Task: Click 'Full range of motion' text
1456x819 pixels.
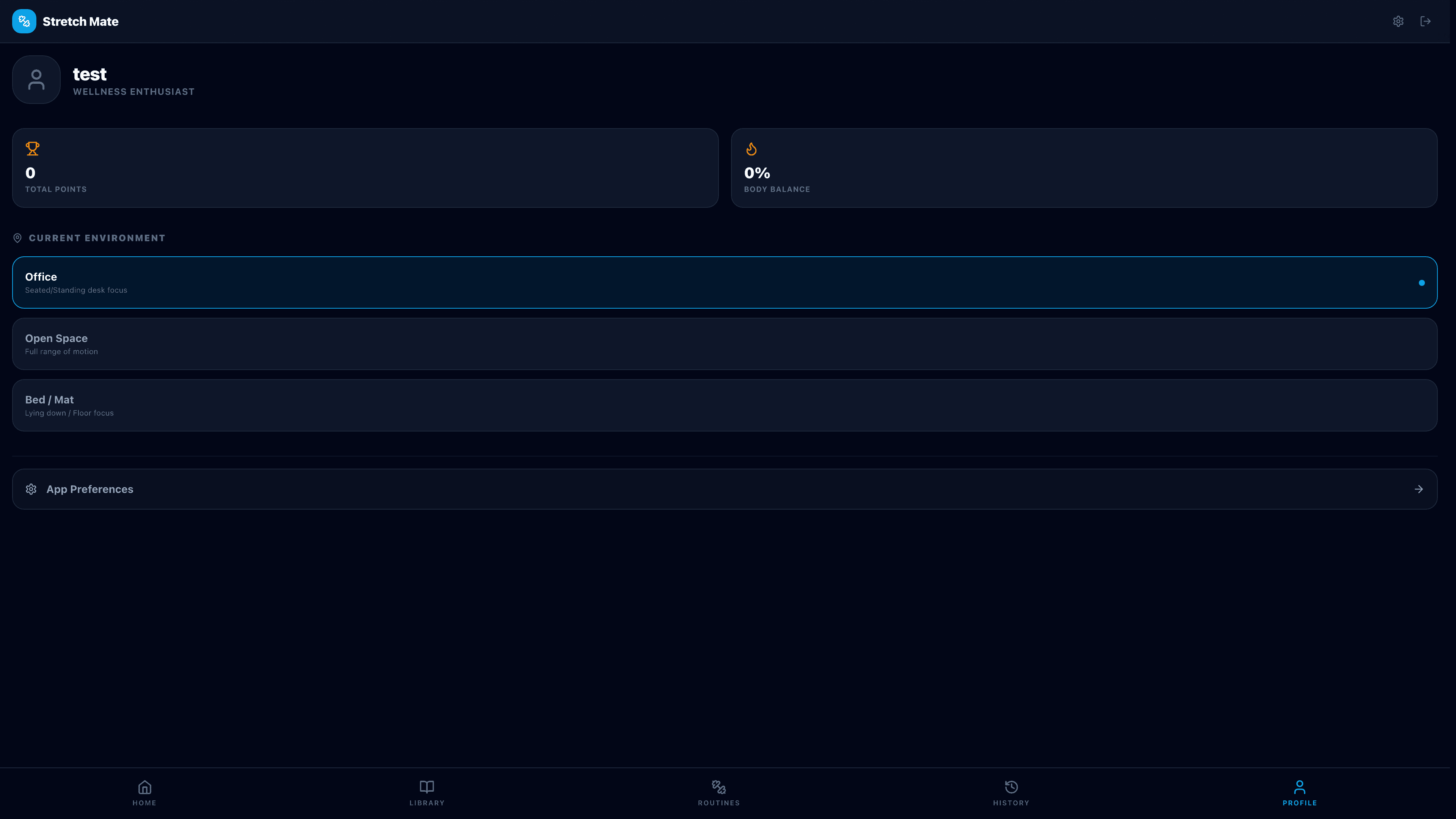Action: coord(61,351)
